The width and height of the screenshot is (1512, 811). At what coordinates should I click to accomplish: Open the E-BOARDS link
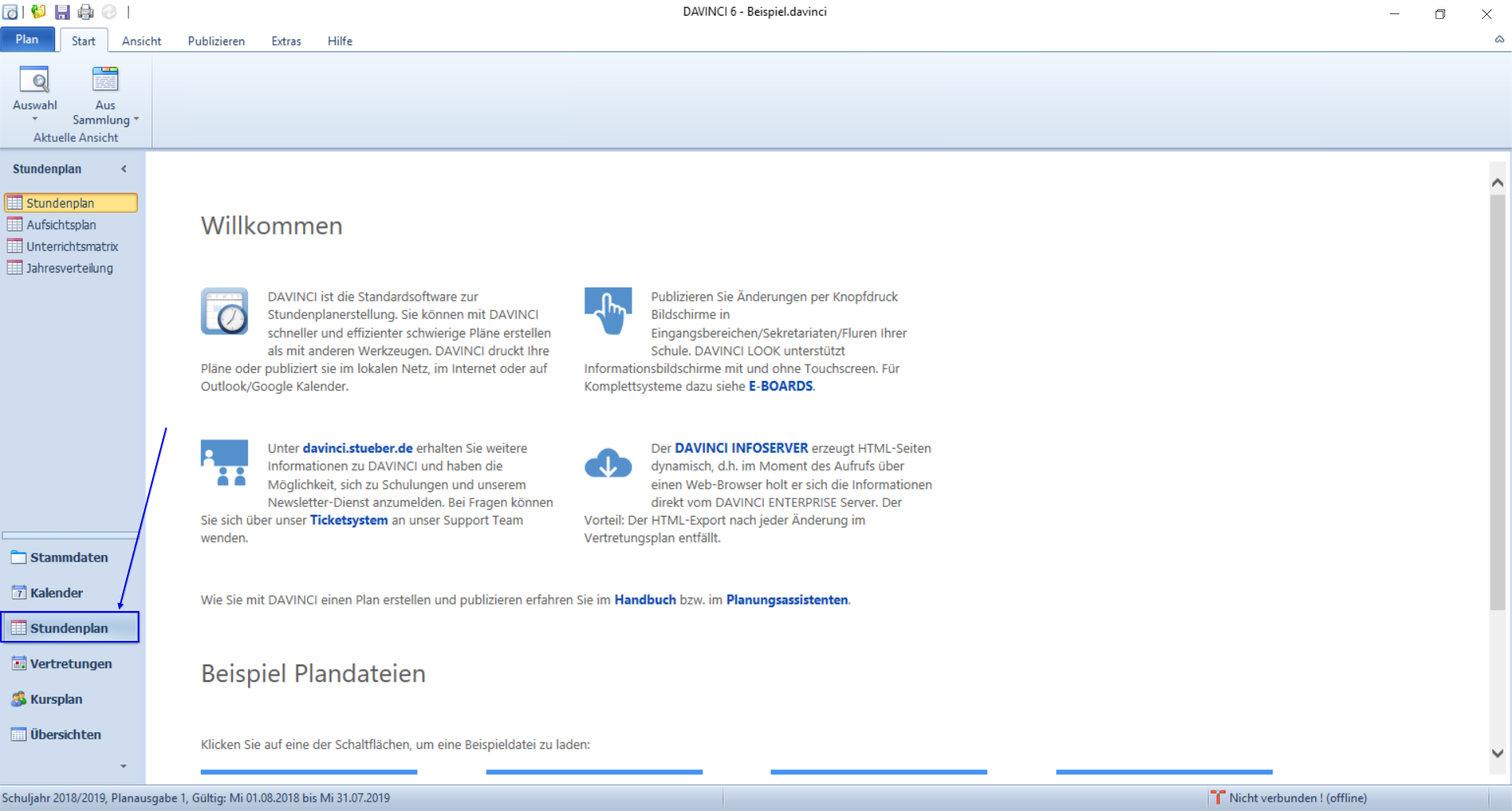780,387
